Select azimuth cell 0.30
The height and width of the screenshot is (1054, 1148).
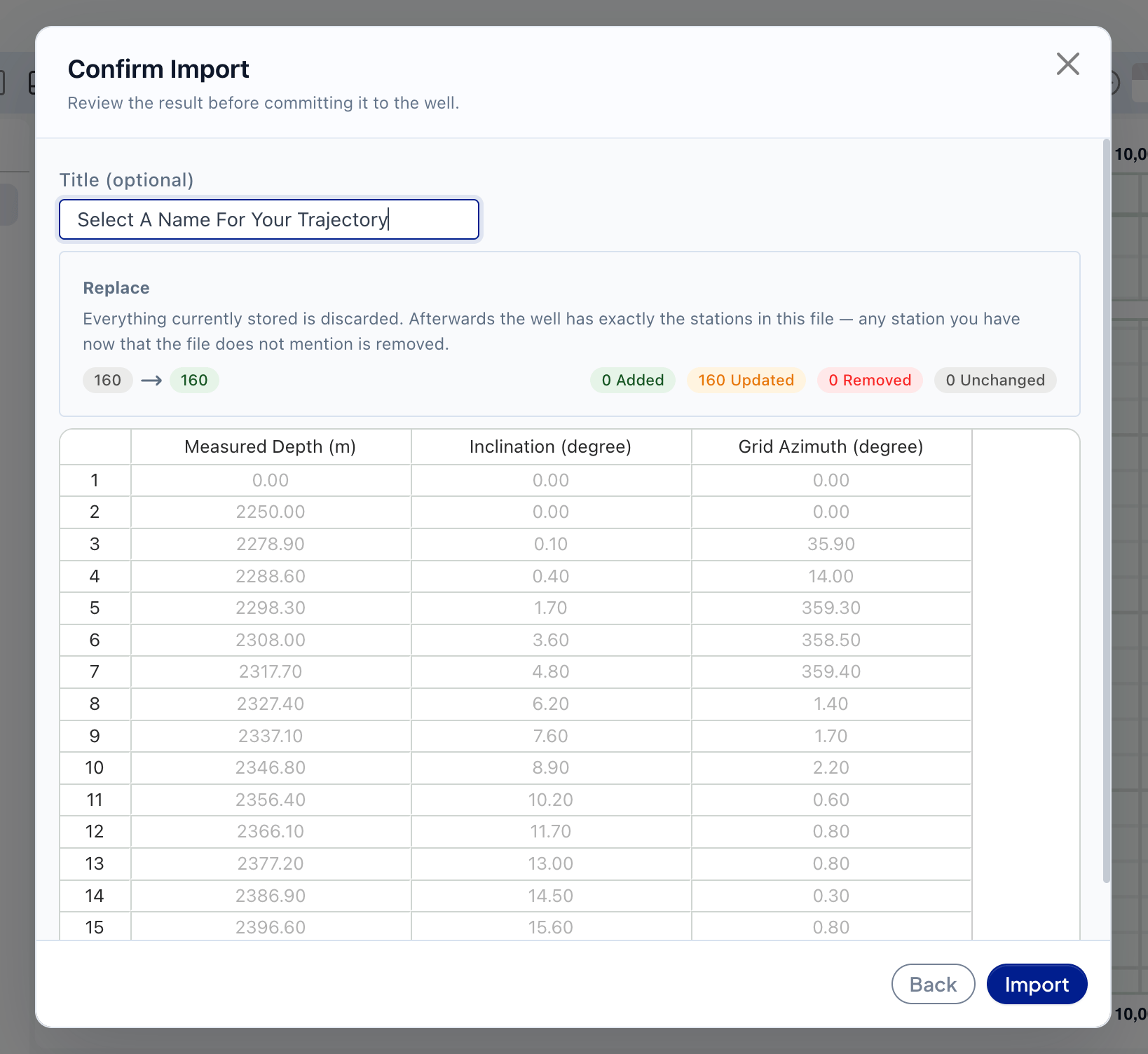point(831,896)
